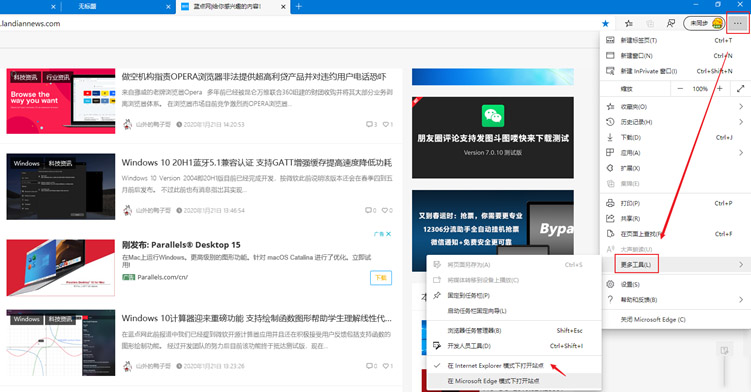Select 共享(R) menu entry

tap(675, 219)
